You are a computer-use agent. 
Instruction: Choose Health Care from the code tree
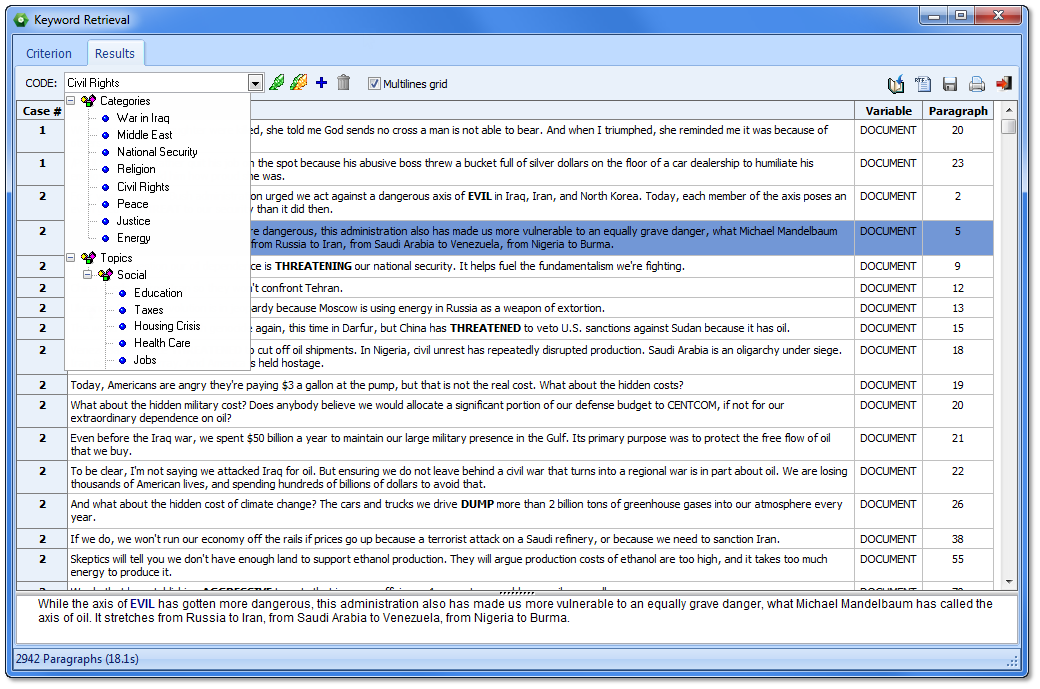tap(162, 343)
